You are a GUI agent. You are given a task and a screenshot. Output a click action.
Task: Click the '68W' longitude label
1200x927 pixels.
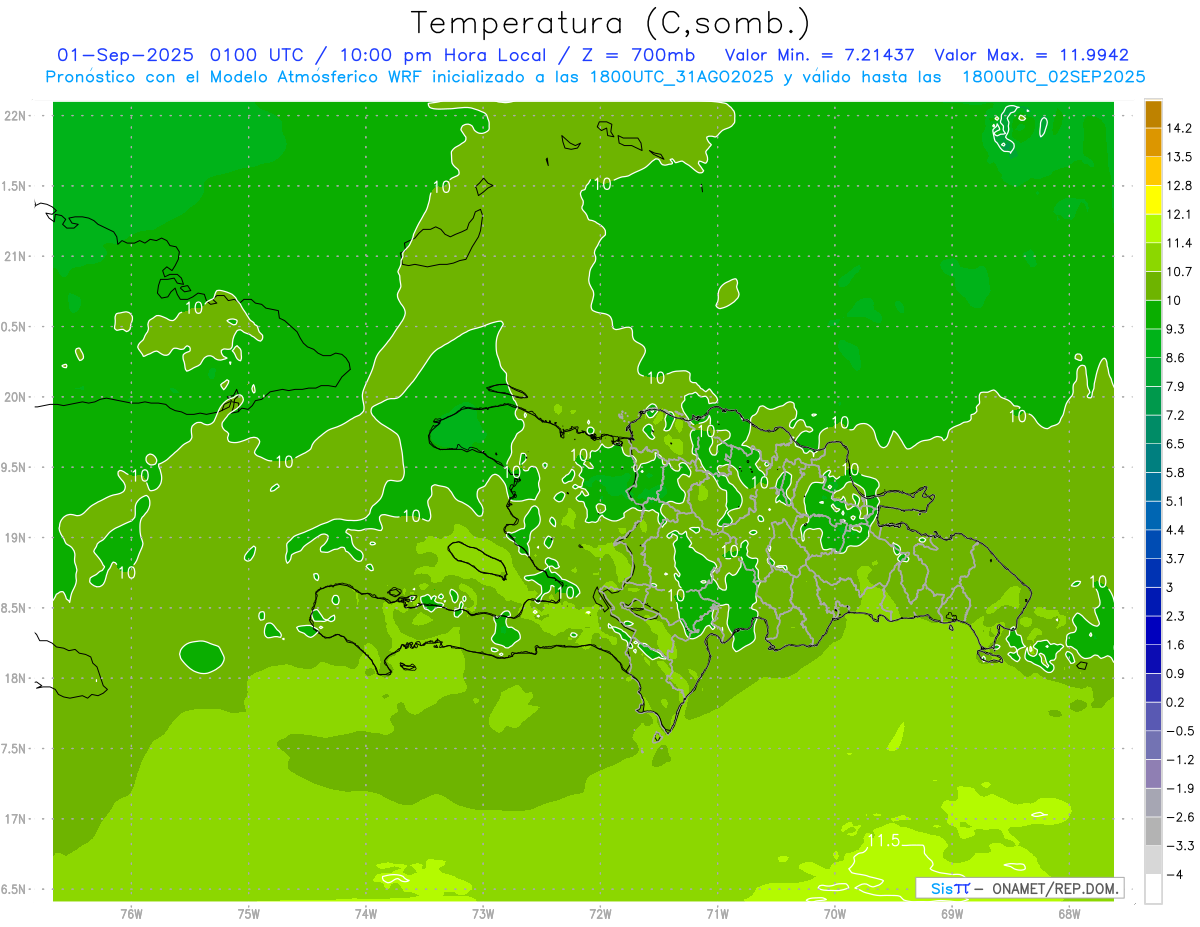[1069, 914]
